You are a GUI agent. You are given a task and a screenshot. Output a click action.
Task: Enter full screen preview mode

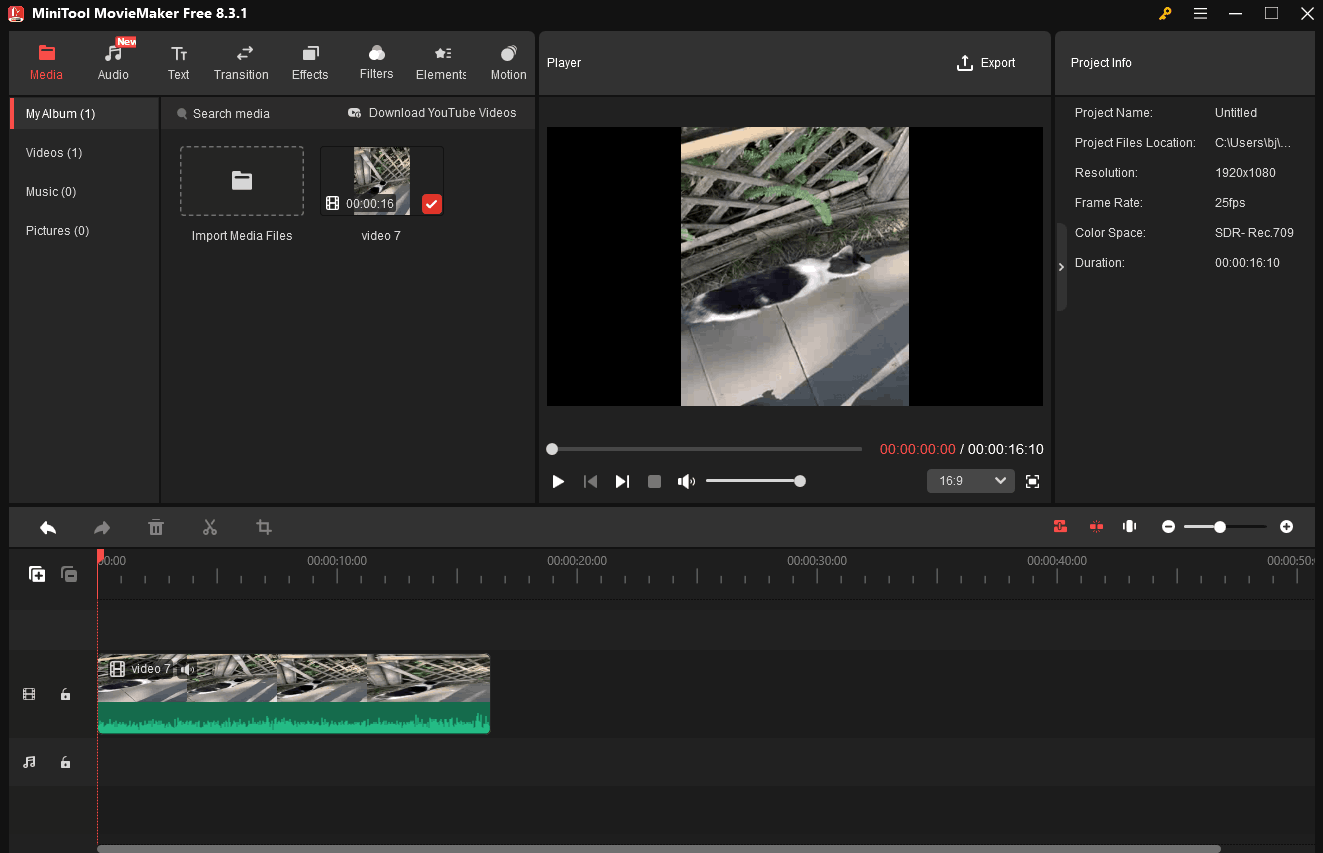1033,481
